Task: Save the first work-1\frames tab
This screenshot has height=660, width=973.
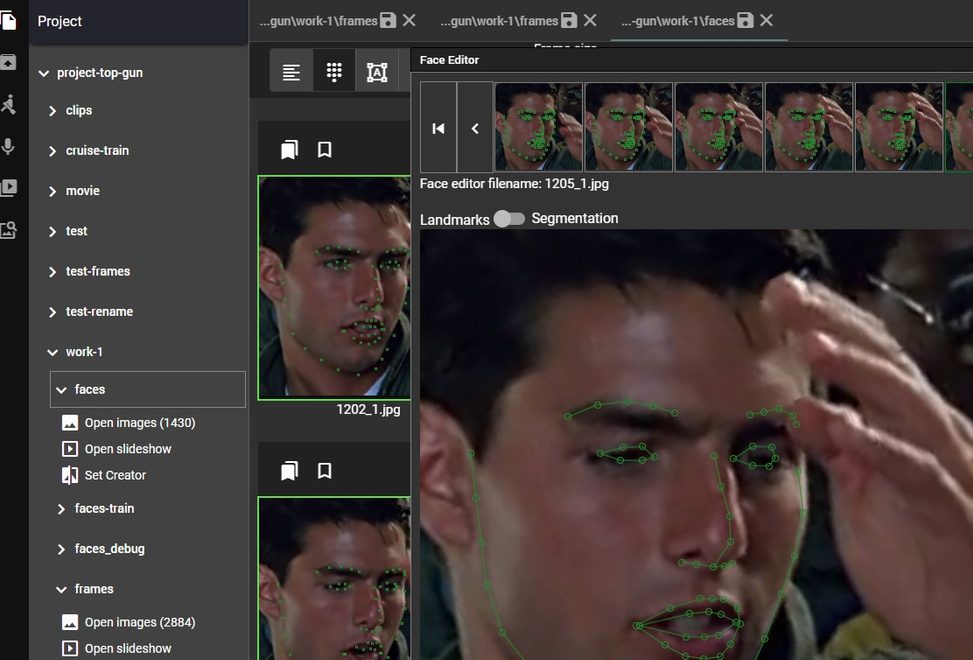Action: pos(388,20)
